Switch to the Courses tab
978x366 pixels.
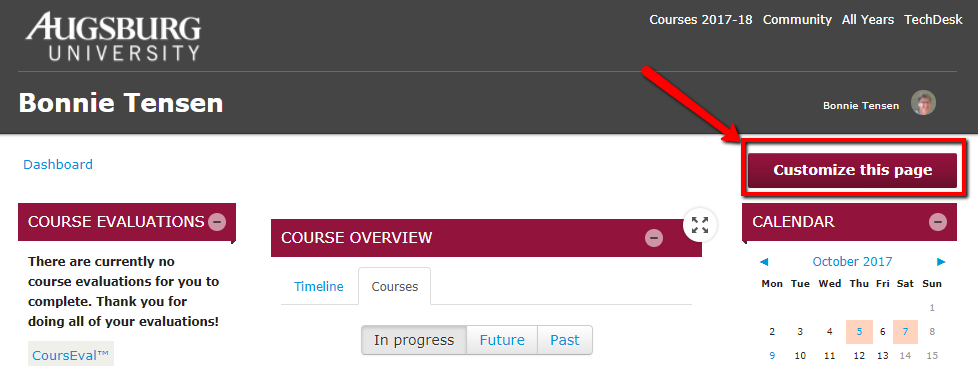coord(395,287)
